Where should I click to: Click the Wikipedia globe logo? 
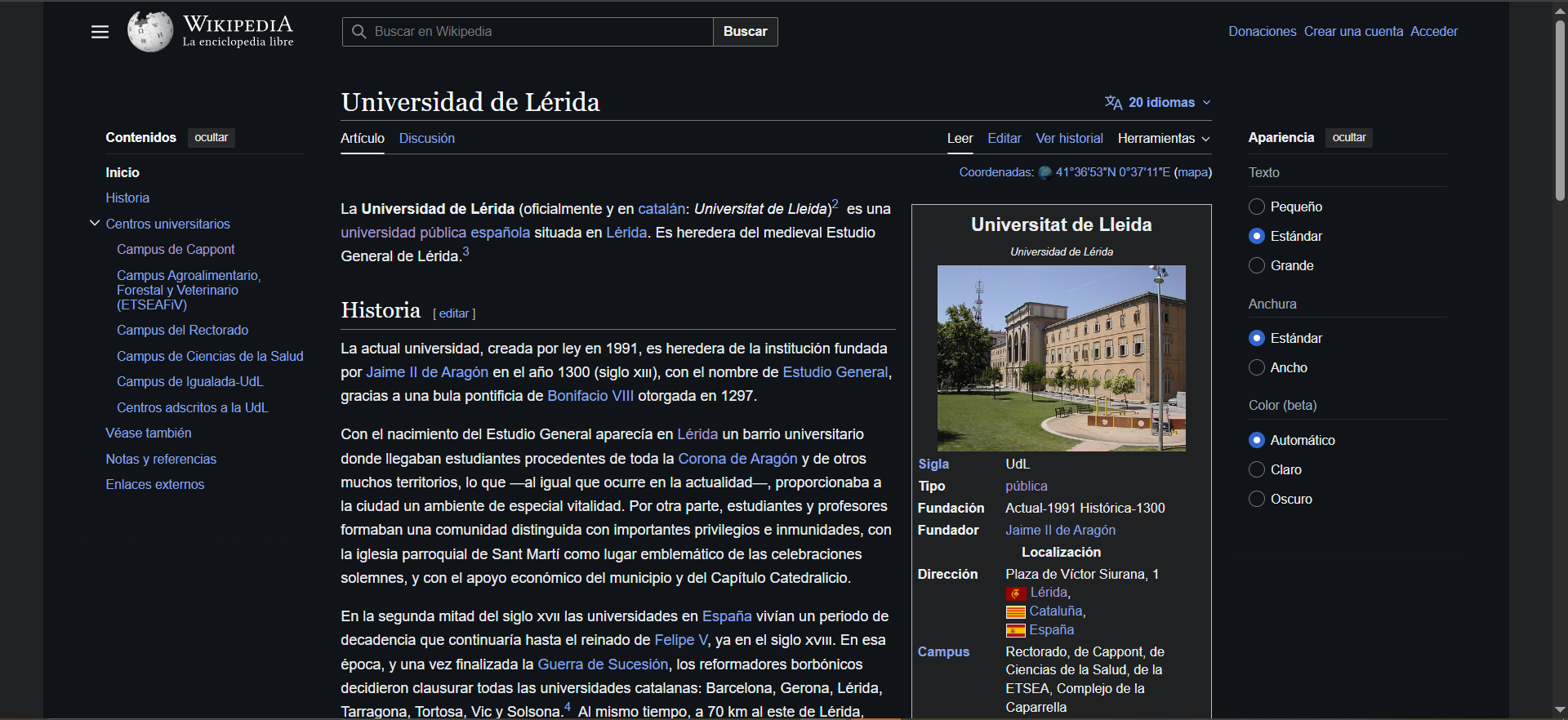pyautogui.click(x=150, y=32)
